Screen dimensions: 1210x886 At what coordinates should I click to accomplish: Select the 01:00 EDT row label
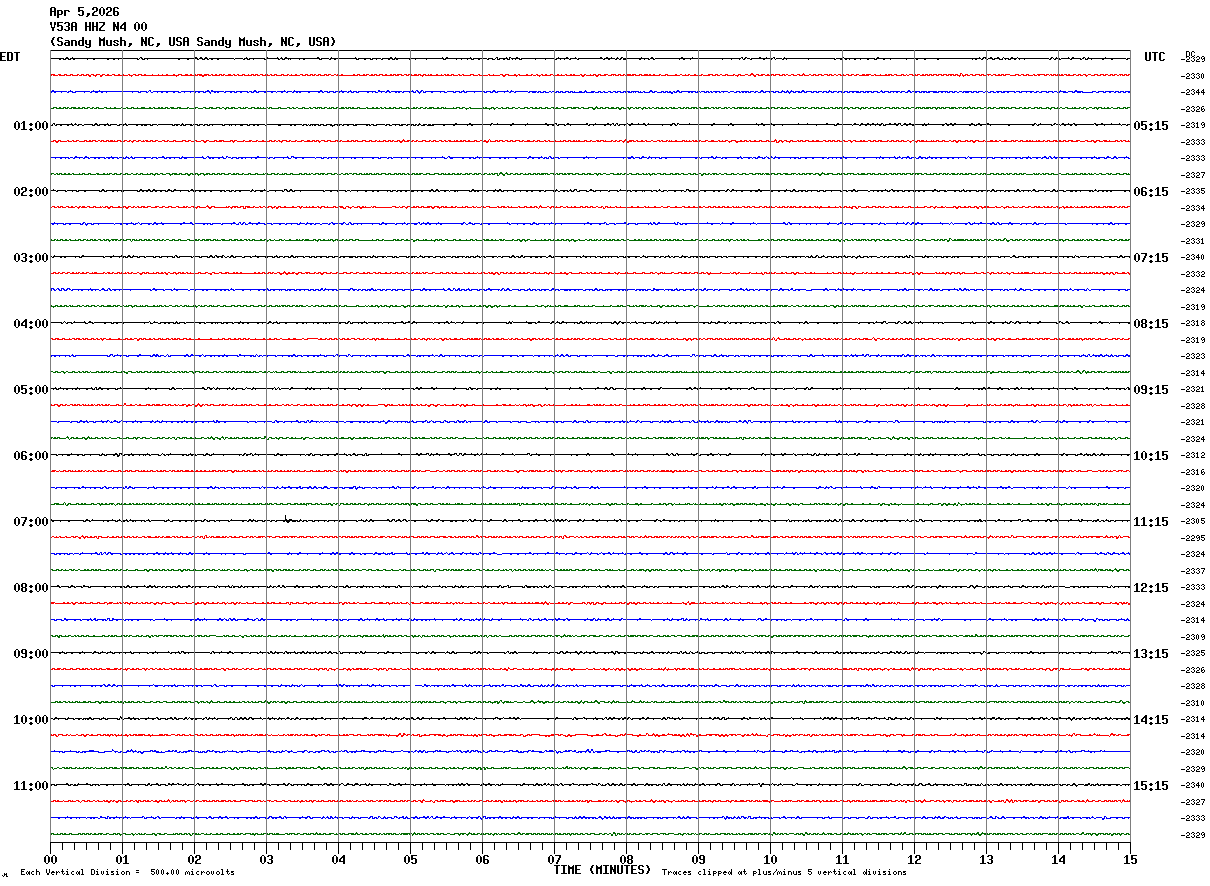[31, 126]
